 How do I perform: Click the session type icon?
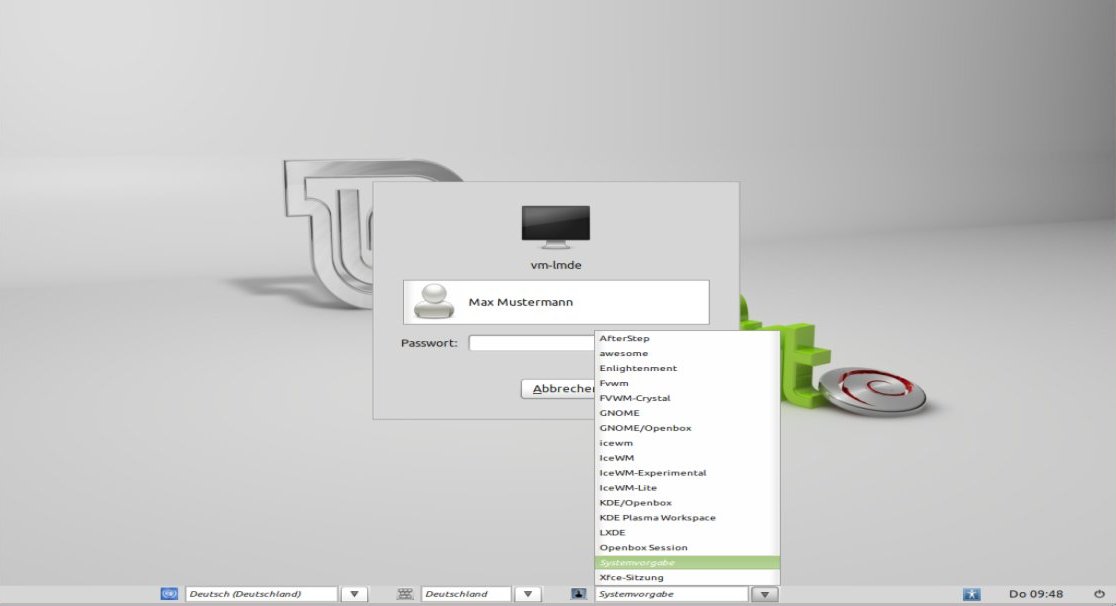[579, 593]
